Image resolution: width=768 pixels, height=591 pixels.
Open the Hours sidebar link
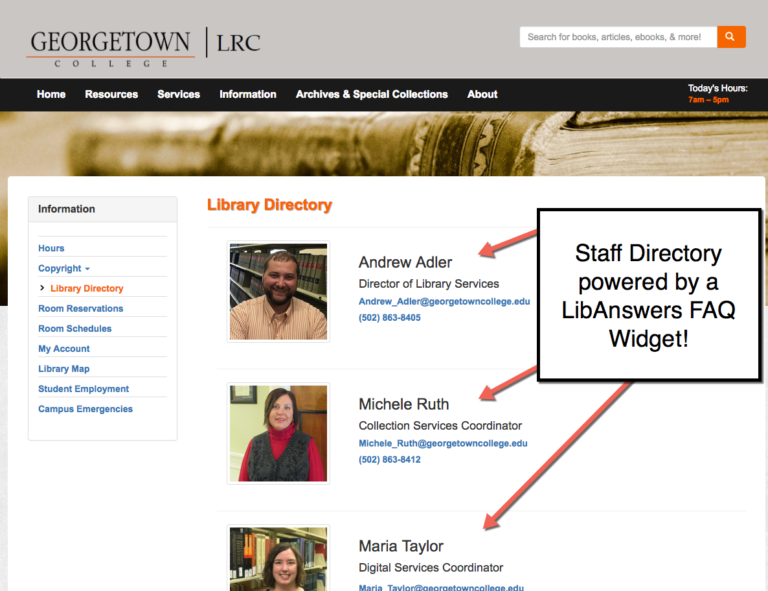(51, 248)
